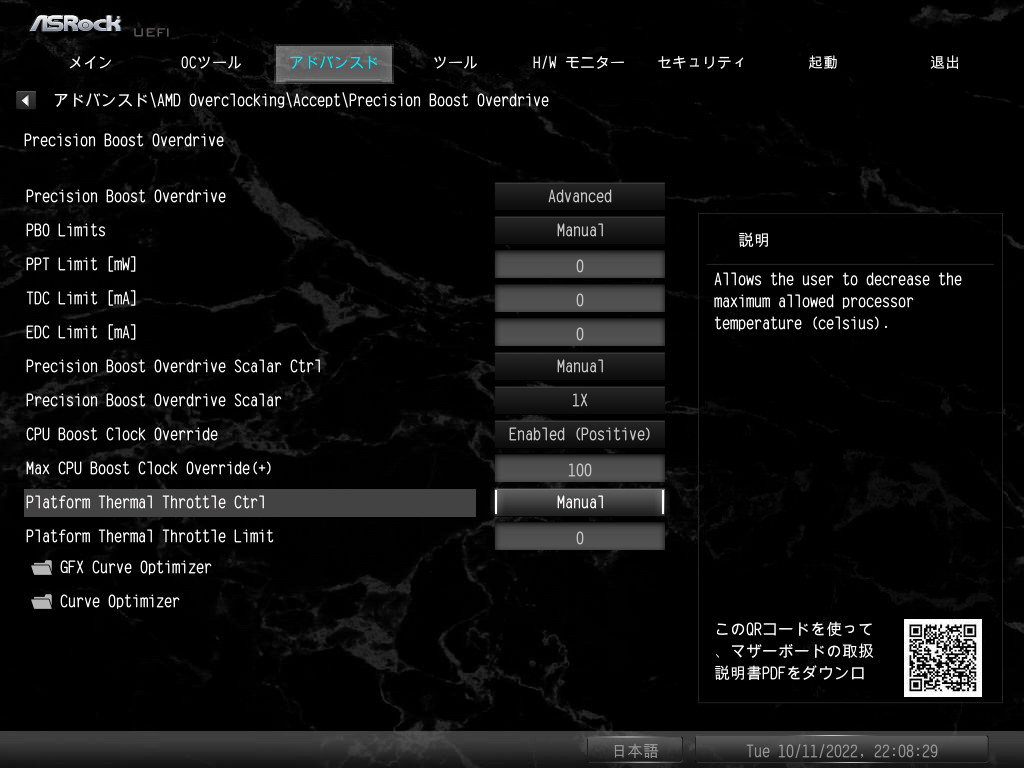Click the Precision Boost Overdrive page title
The image size is (1024, 768).
pyautogui.click(x=123, y=140)
